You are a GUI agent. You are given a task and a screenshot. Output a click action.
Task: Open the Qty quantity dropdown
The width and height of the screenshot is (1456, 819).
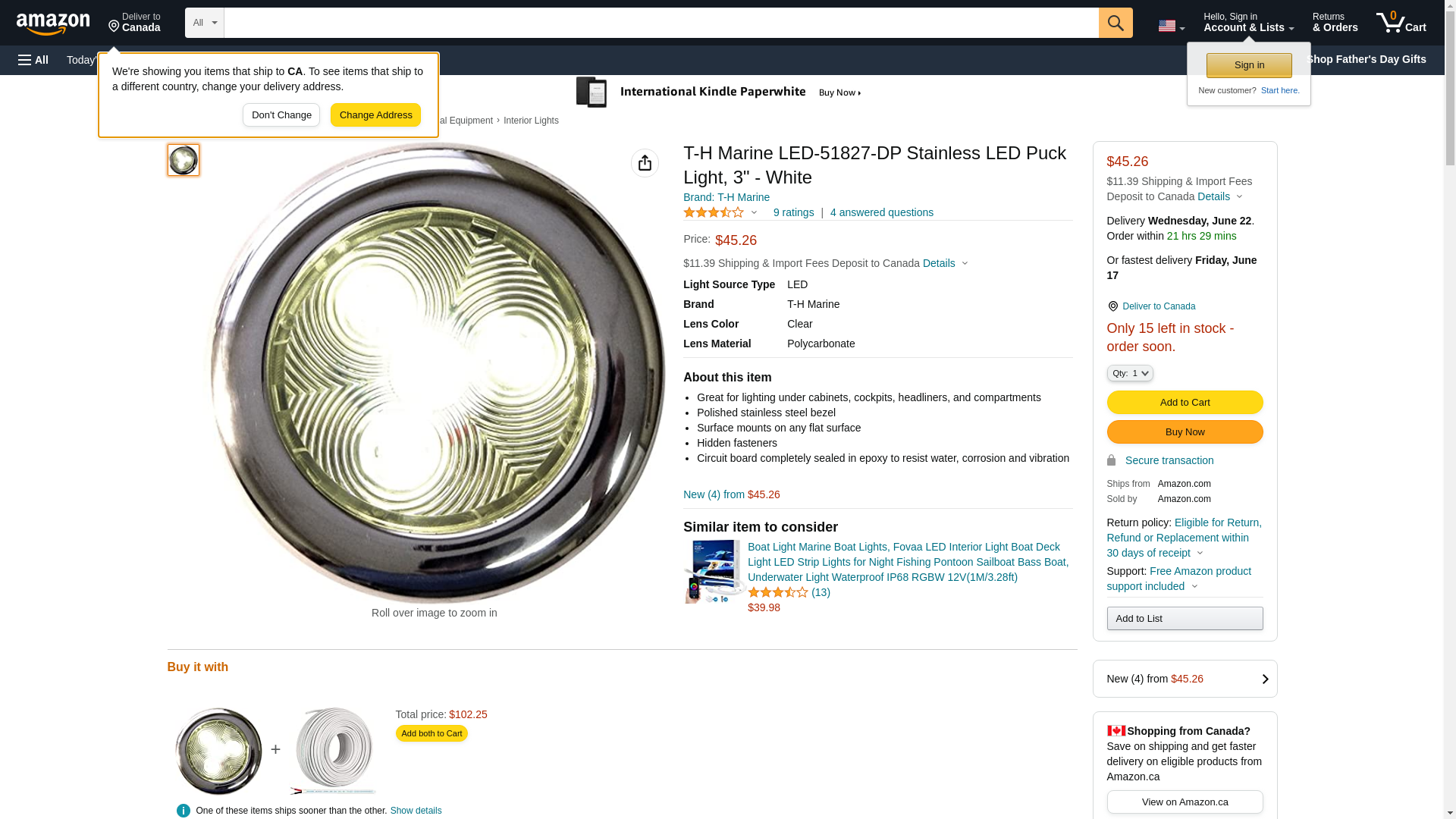coord(1129,373)
